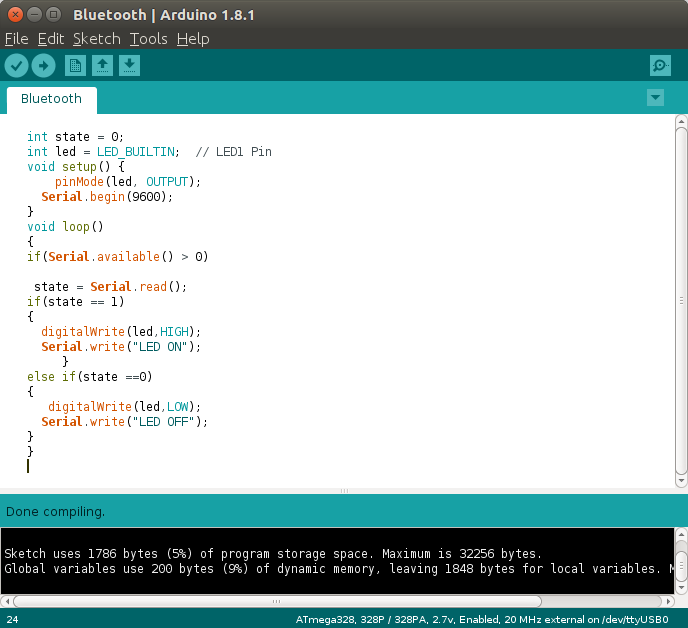Open the Help menu
688x628 pixels.
[193, 39]
